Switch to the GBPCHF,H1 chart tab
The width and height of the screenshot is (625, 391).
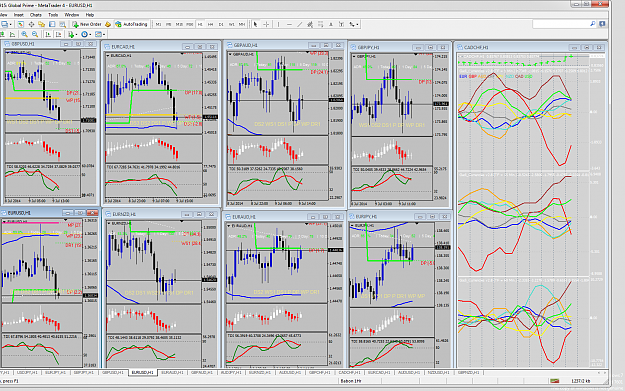pyautogui.click(x=320, y=372)
